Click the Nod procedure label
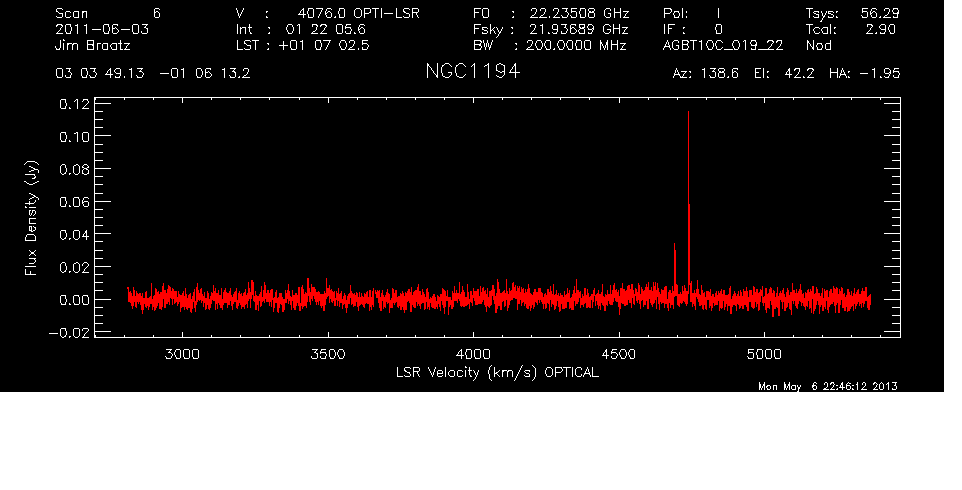The width and height of the screenshot is (962, 490). click(x=818, y=45)
